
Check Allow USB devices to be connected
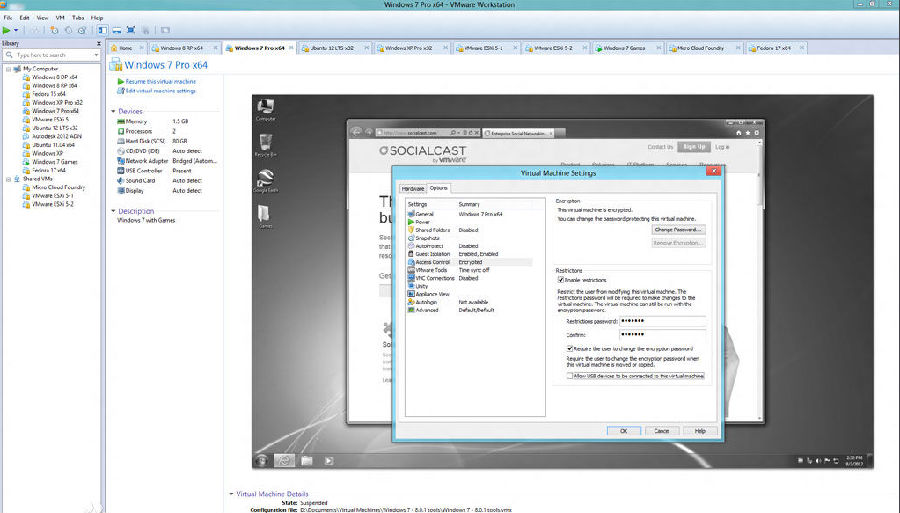(x=570, y=376)
